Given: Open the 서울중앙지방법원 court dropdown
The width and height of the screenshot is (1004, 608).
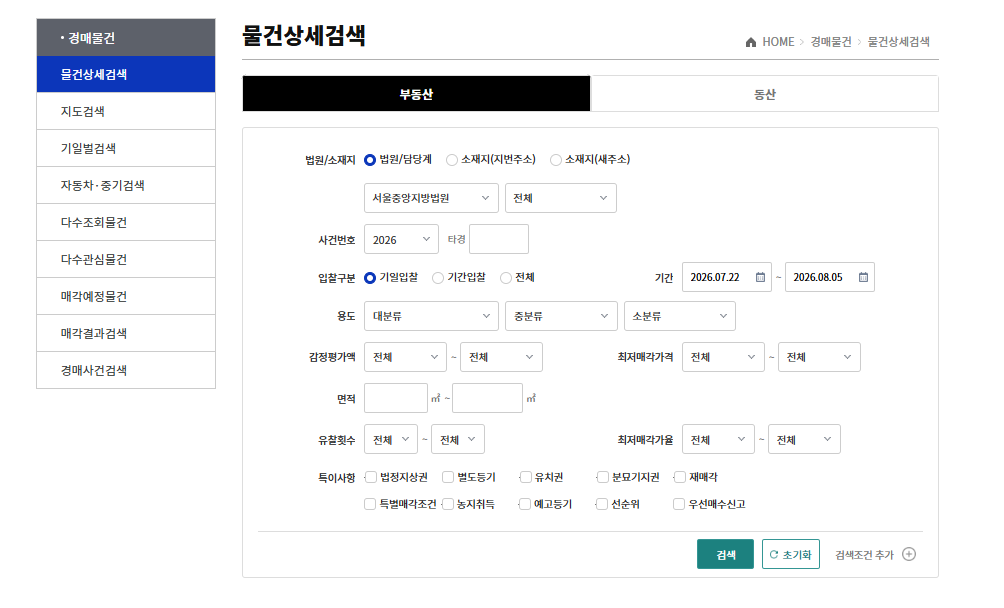Looking at the screenshot, I should pyautogui.click(x=431, y=198).
